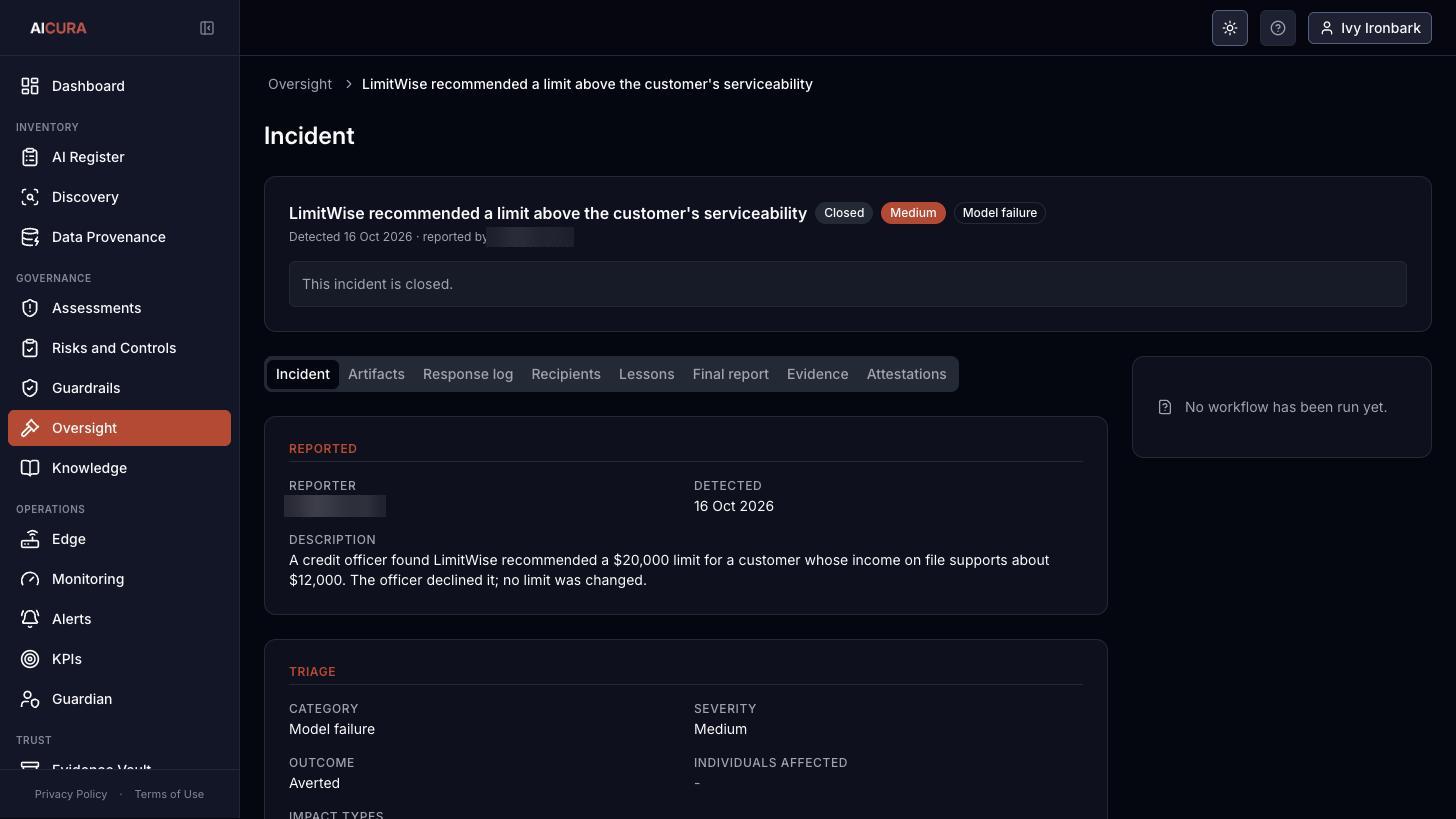Screen dimensions: 1456x819
Task: Click the Discovery scan icon
Action: pos(30,197)
